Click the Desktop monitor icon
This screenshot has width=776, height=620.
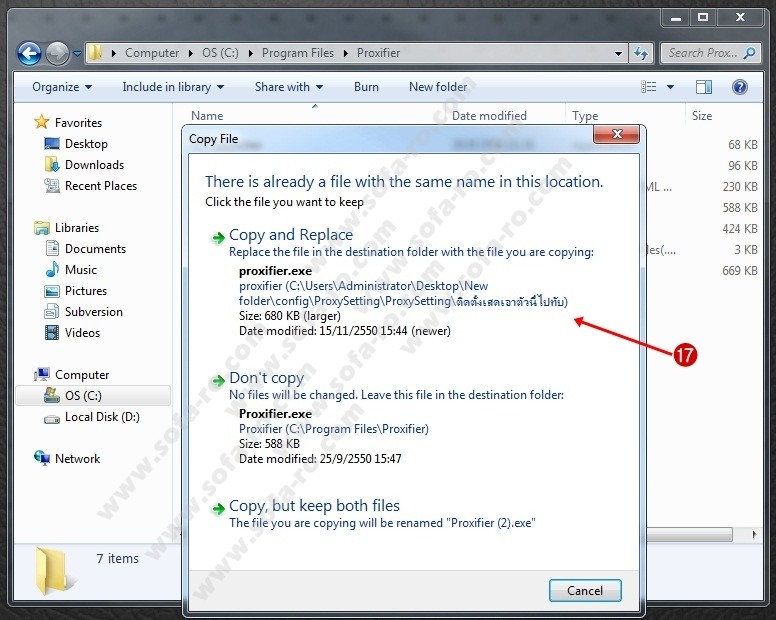pos(51,144)
